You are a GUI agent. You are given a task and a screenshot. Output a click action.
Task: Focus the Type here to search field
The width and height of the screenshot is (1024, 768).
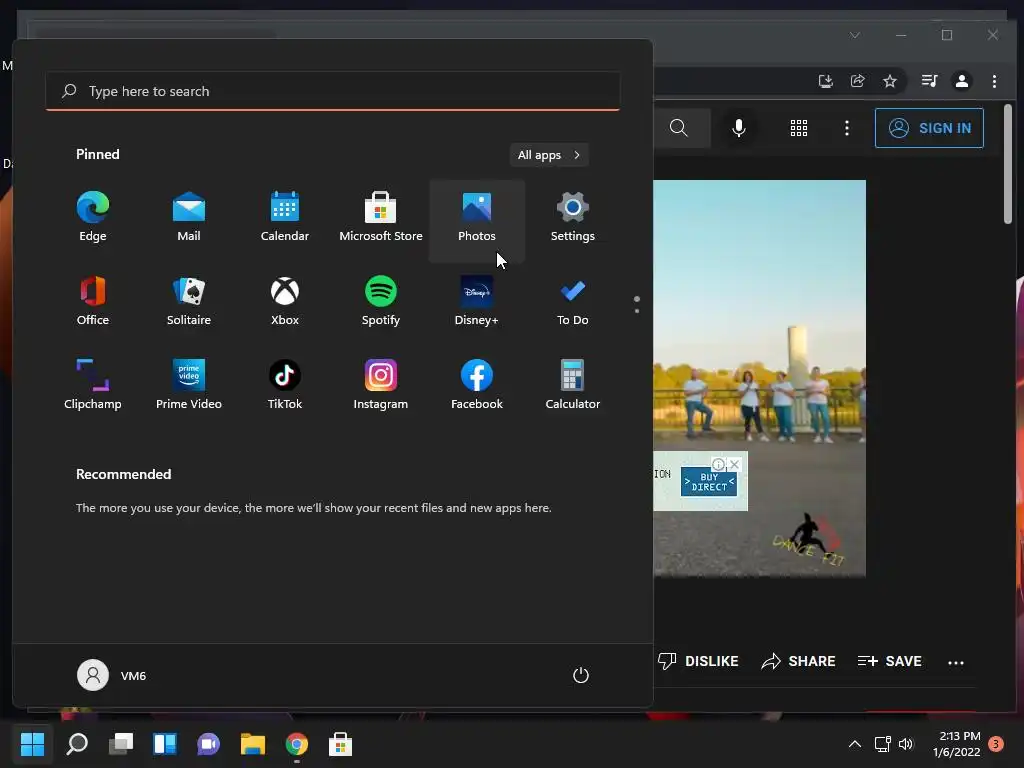(333, 91)
